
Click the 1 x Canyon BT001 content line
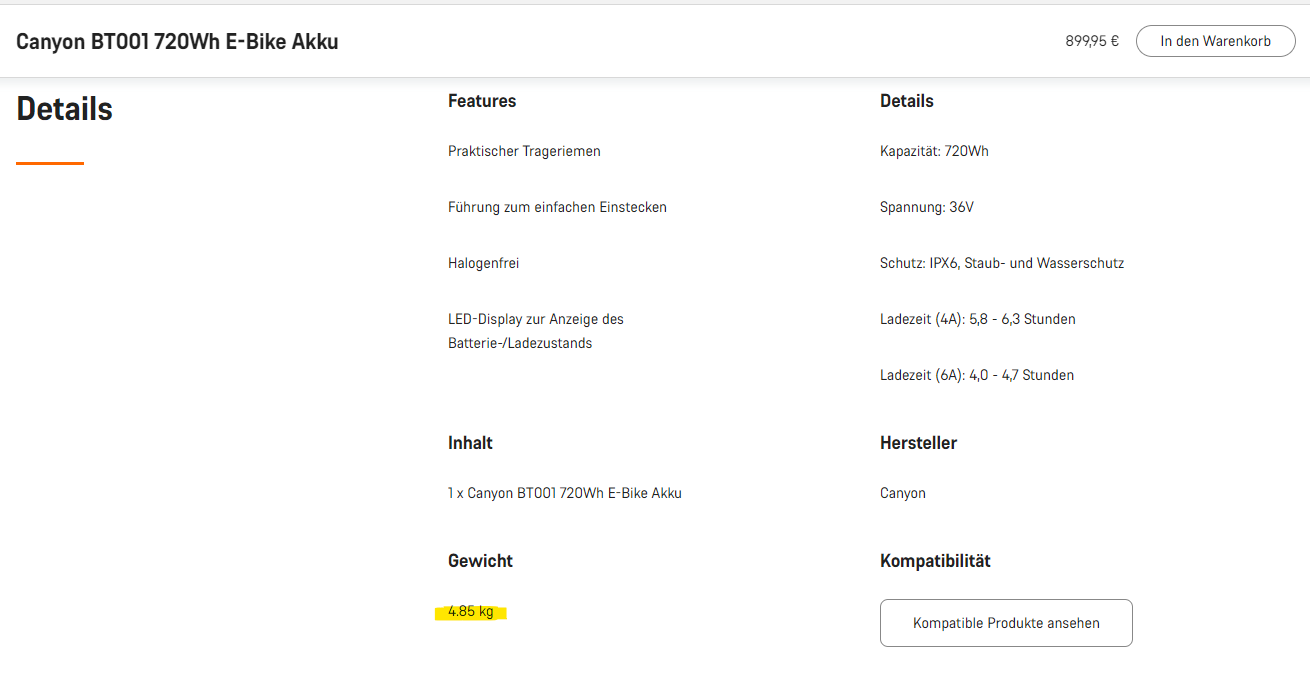(x=565, y=493)
